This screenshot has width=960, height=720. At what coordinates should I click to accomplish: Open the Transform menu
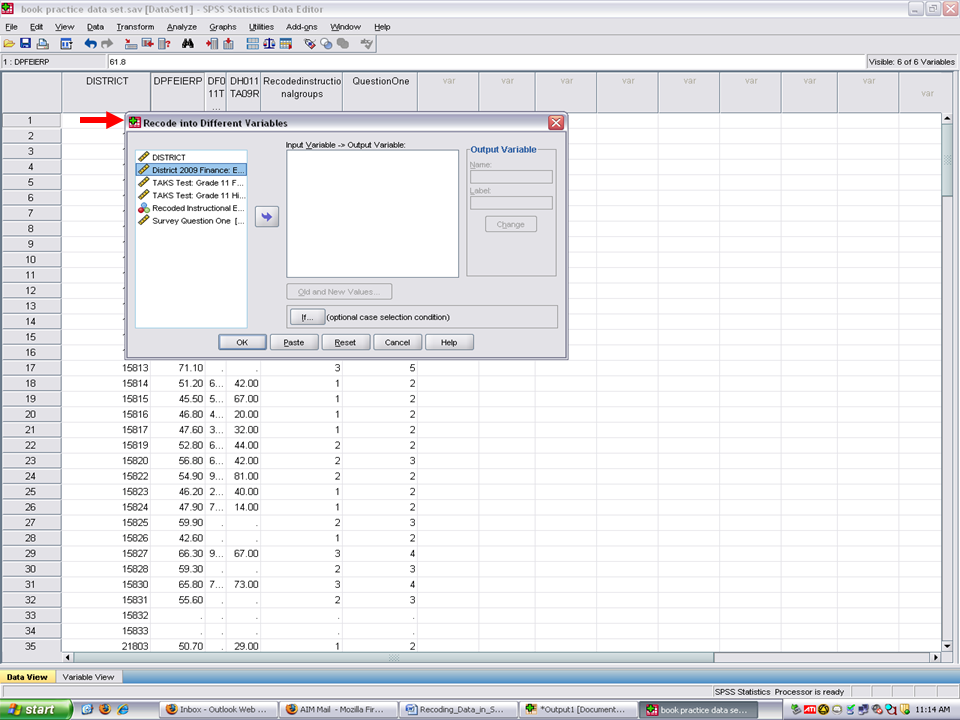(x=135, y=26)
